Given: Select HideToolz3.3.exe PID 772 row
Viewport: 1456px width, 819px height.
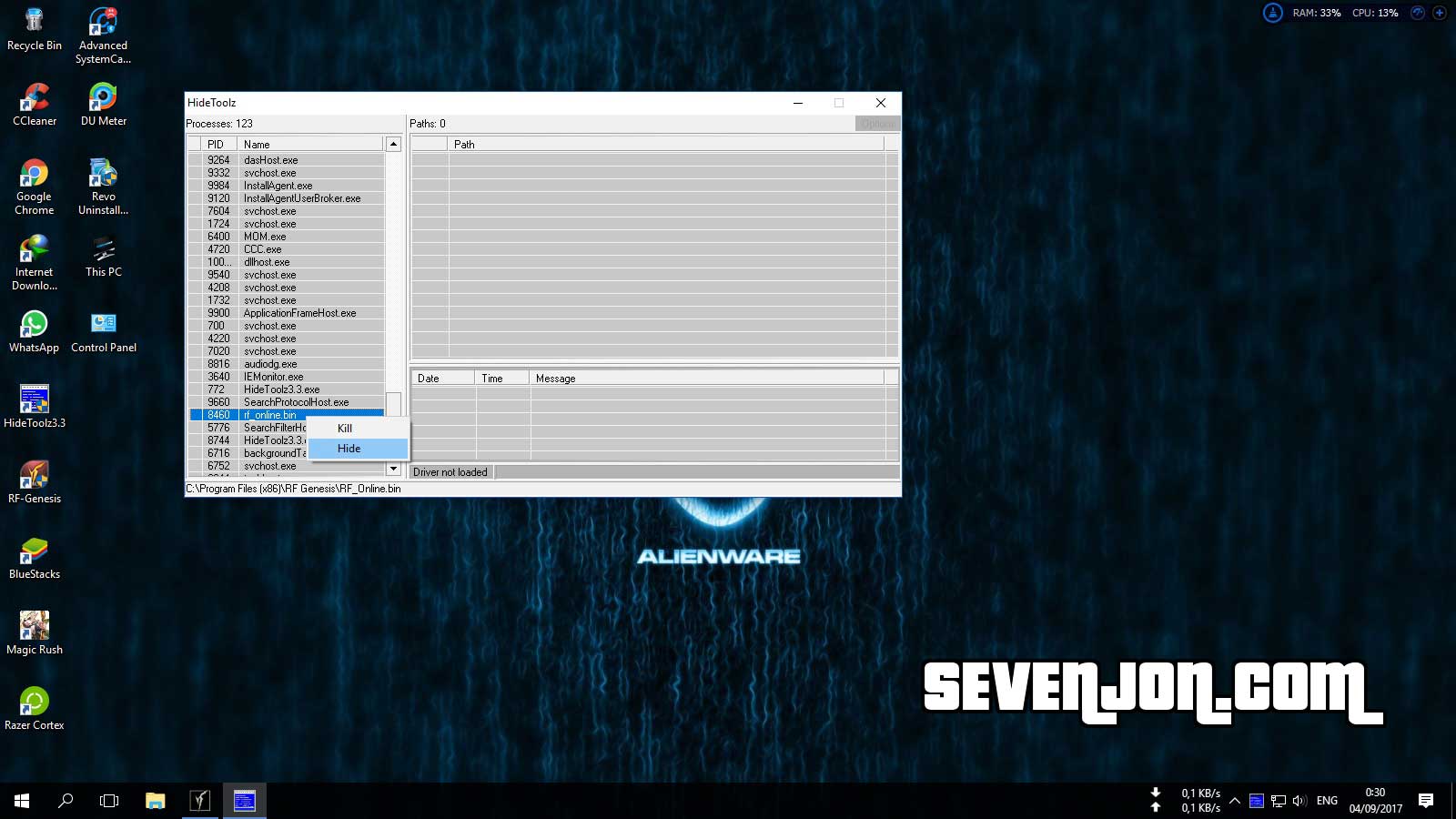Looking at the screenshot, I should [x=287, y=389].
